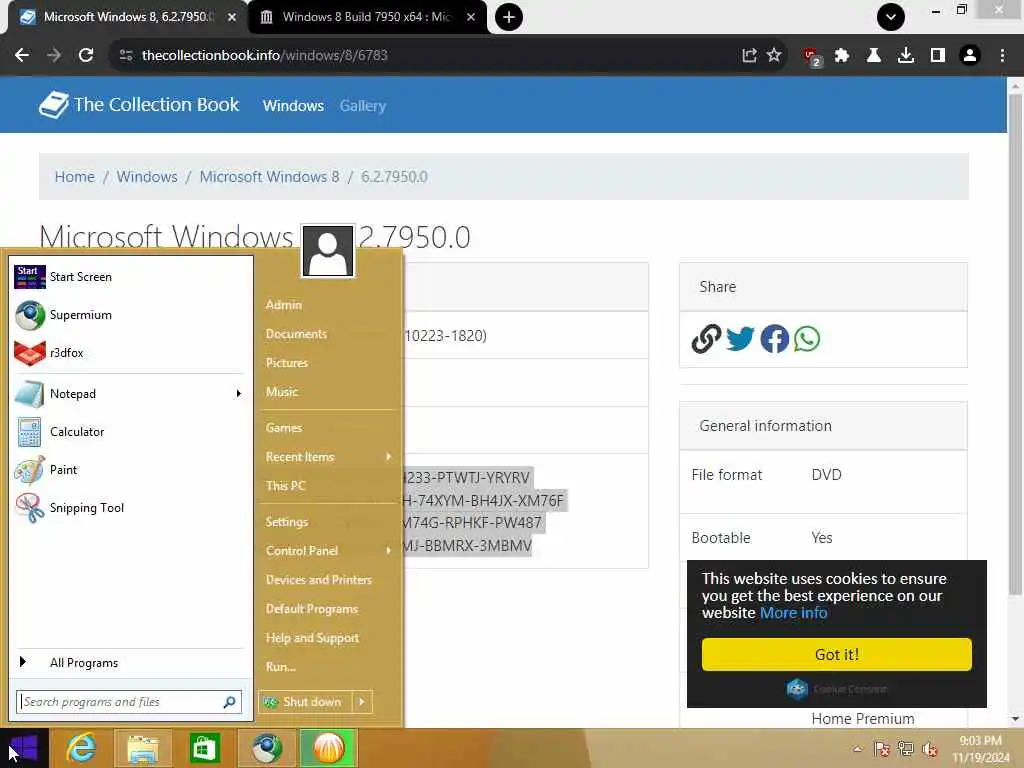Bookmark this page with the star icon

774,55
